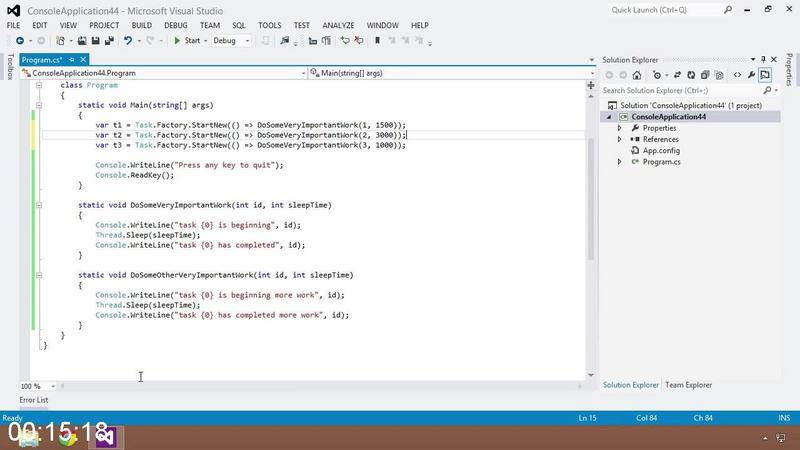Expand the References node
Viewport: 800px width, 450px height.
click(619, 139)
